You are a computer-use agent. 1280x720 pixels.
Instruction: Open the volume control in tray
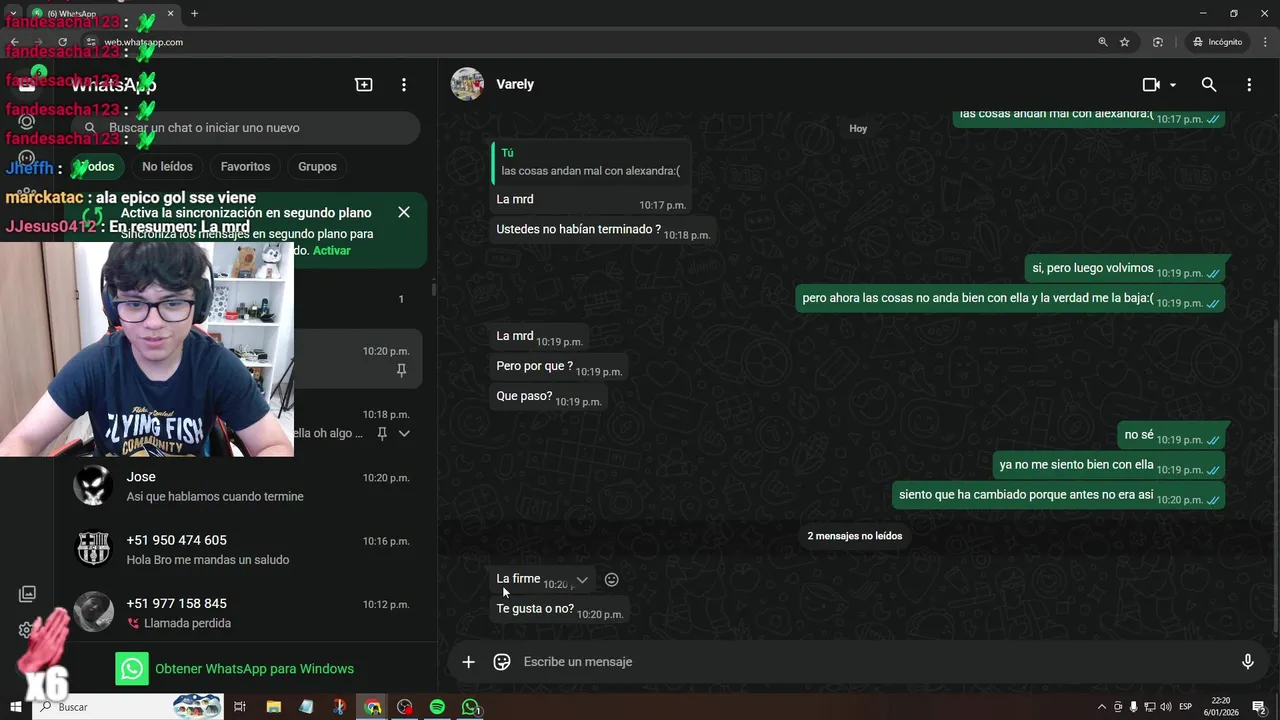1165,707
